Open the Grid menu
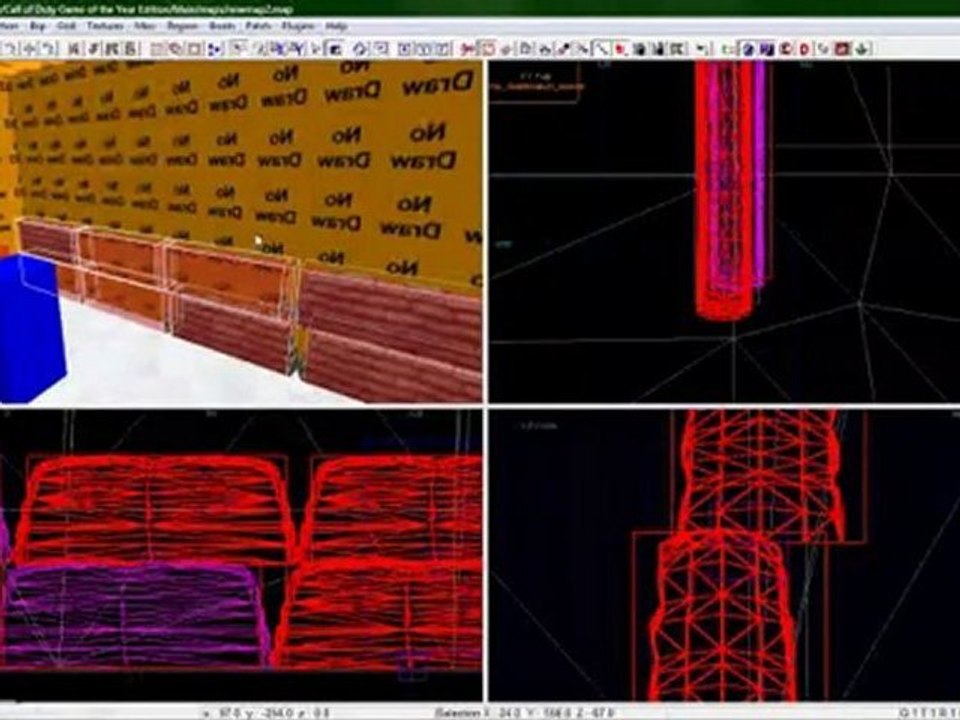Image resolution: width=960 pixels, height=720 pixels. point(66,26)
